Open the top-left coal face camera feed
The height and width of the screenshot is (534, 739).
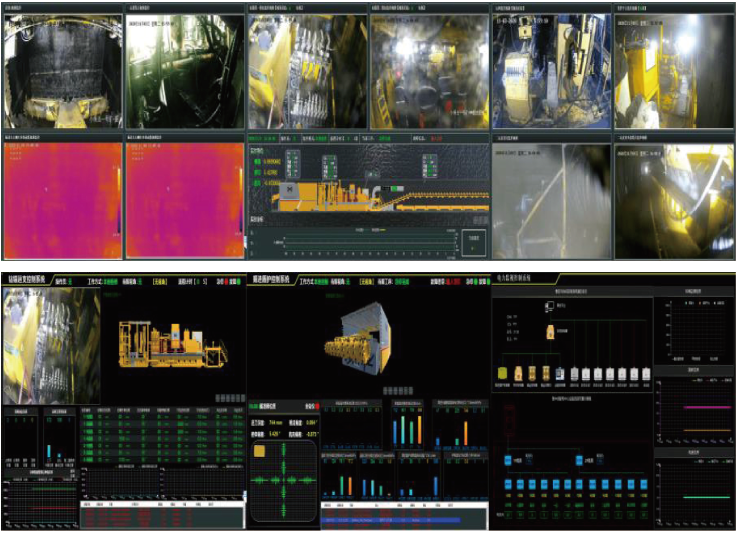click(62, 72)
